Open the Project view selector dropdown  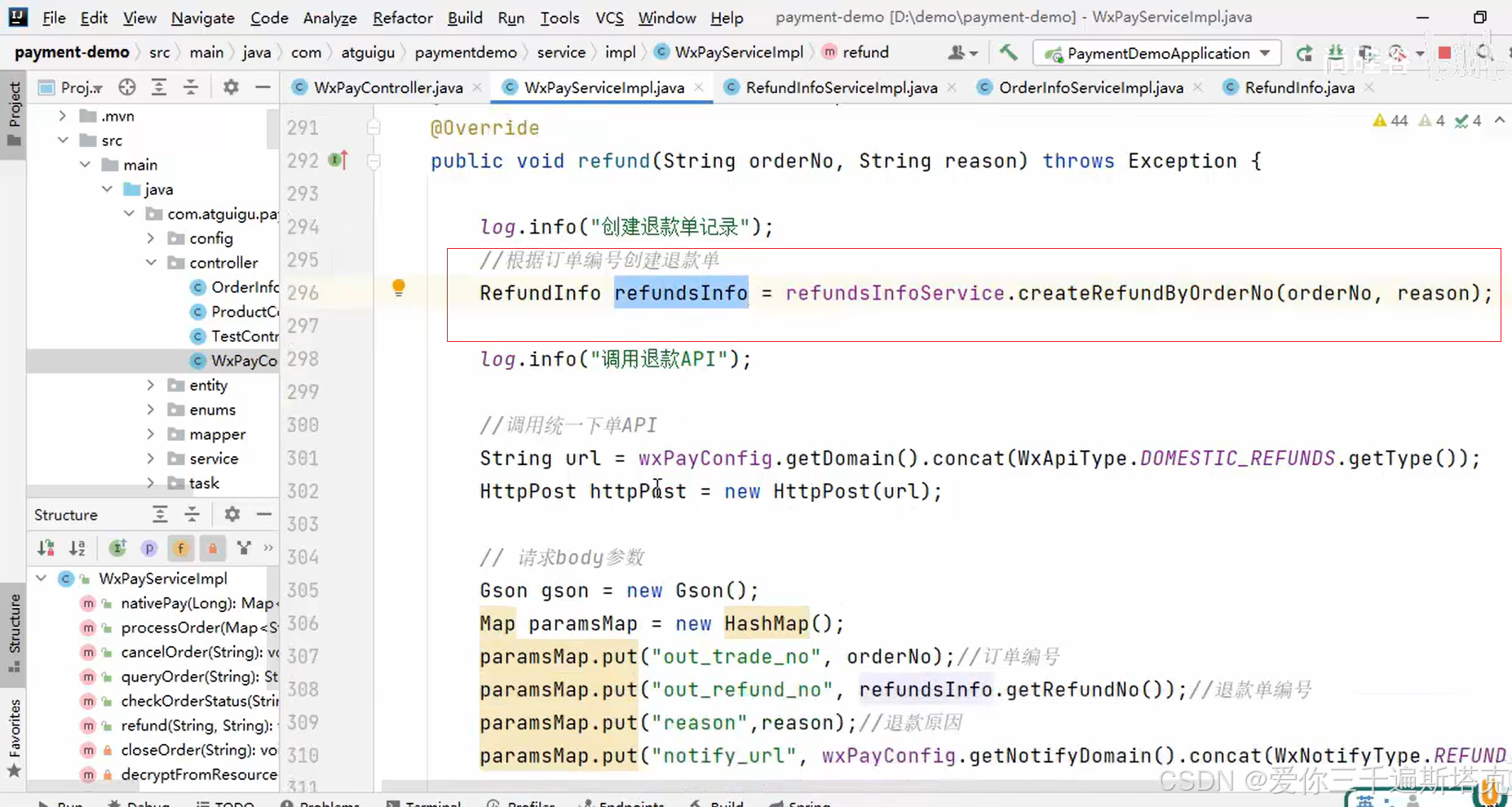point(71,87)
